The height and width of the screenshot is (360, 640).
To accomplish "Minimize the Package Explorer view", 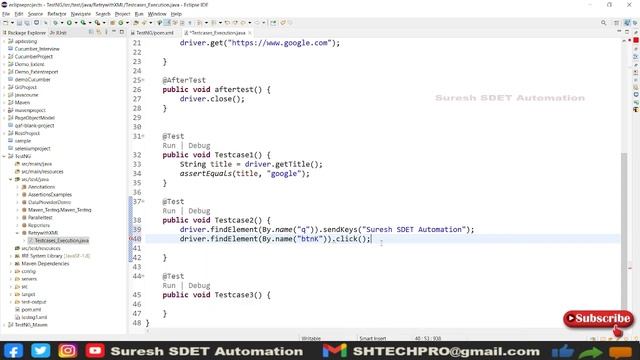I will pyautogui.click(x=114, y=32).
